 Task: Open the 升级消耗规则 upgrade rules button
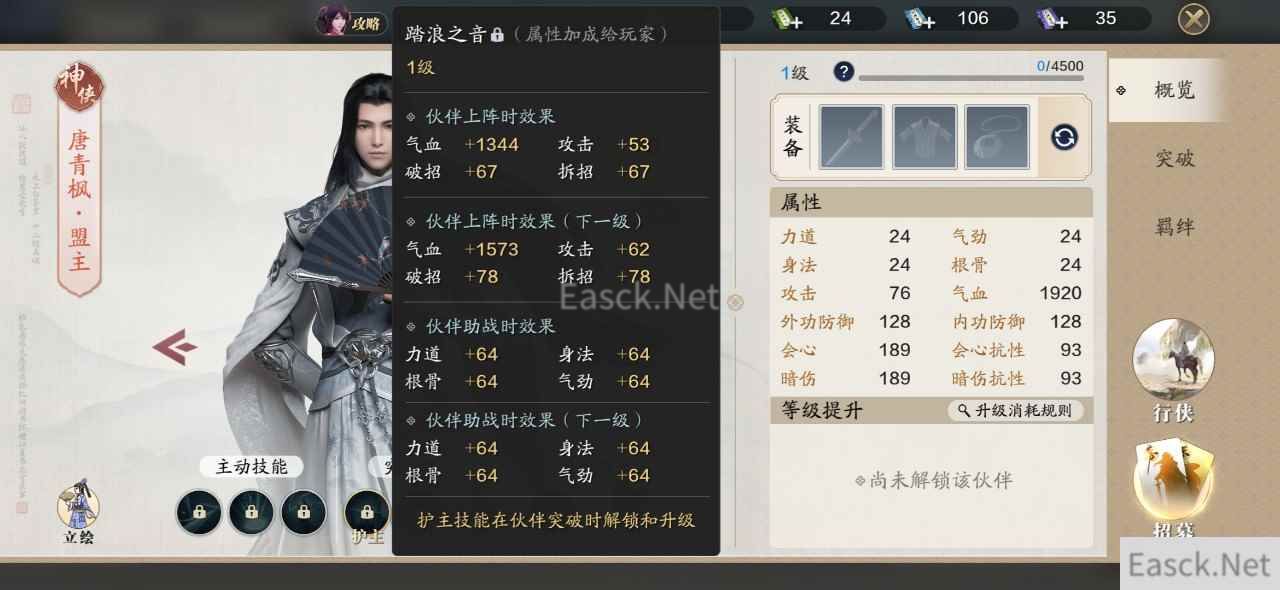(1014, 410)
